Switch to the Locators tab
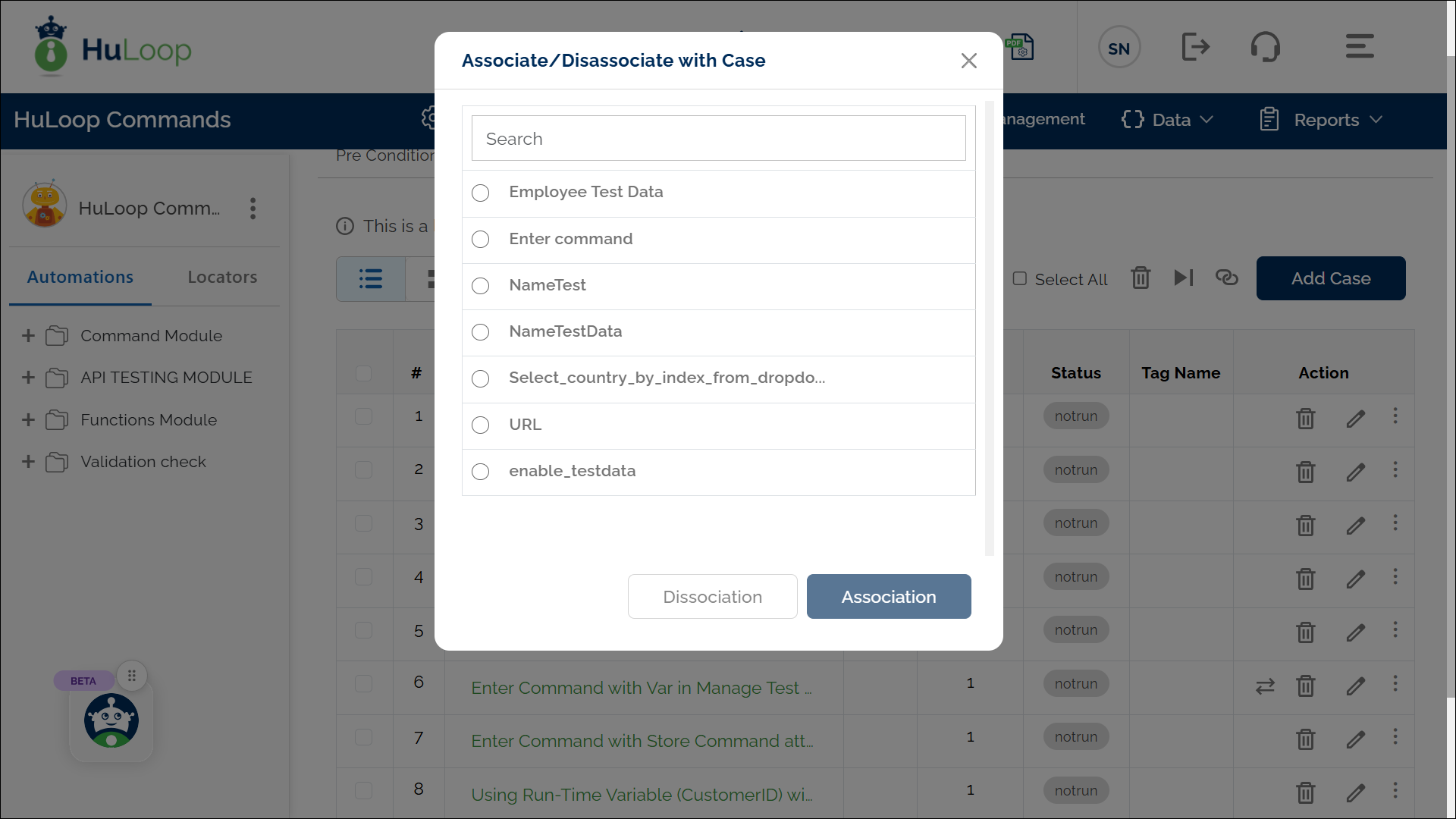The width and height of the screenshot is (1456, 819). [222, 278]
